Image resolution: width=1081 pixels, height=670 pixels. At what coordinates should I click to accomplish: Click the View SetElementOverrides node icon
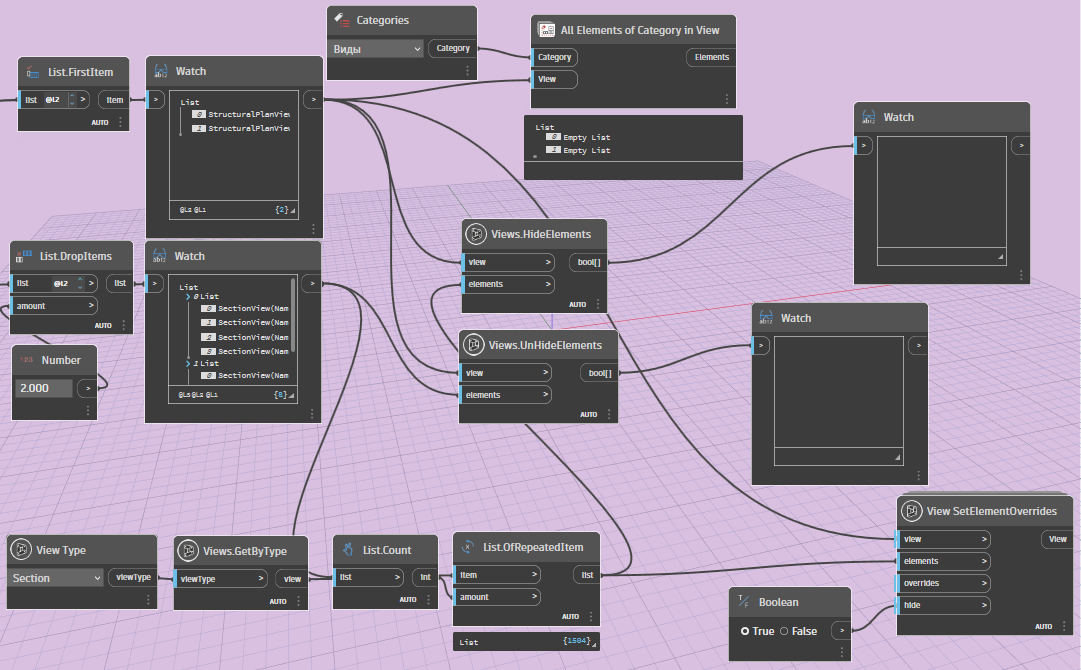tap(911, 511)
